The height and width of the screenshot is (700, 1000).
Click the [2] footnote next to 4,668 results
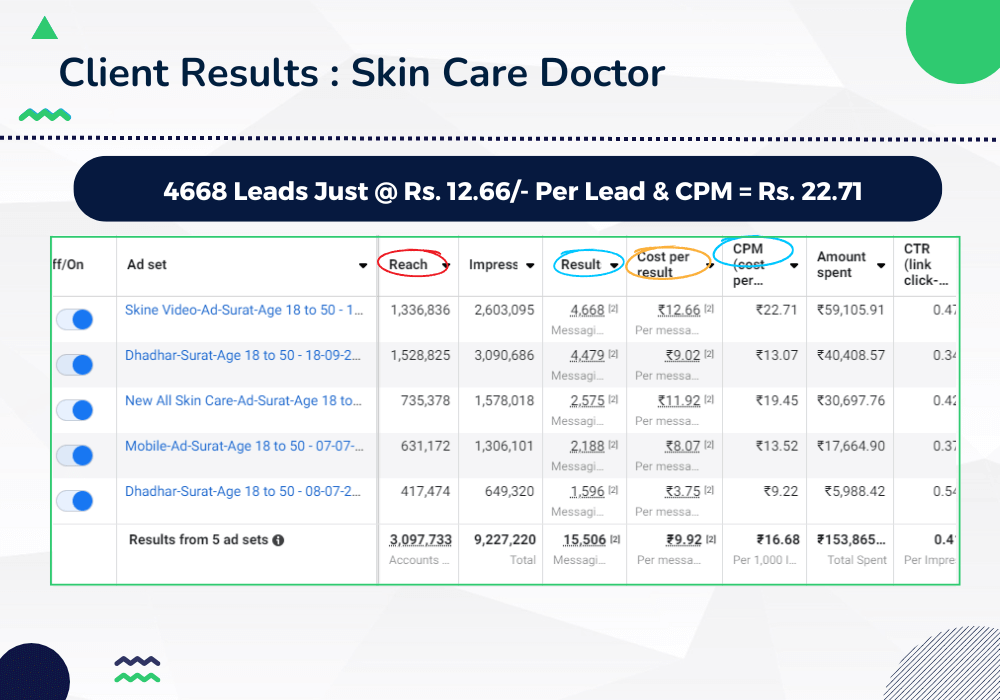[613, 310]
